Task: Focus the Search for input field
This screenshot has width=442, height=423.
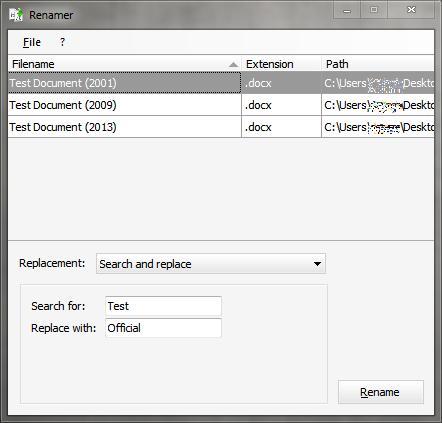Action: pyautogui.click(x=163, y=306)
